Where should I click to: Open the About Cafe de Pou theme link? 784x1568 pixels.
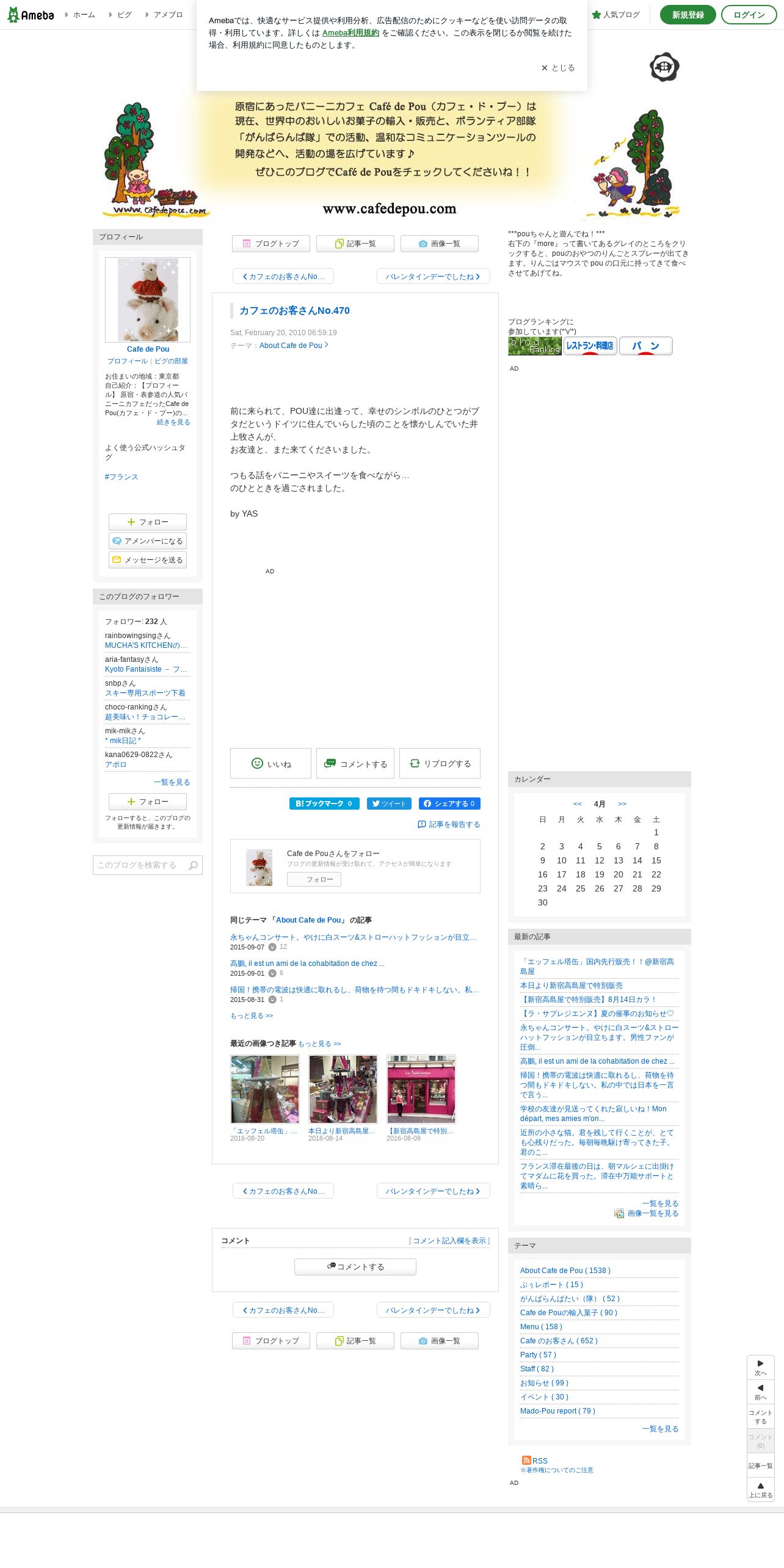click(x=291, y=346)
